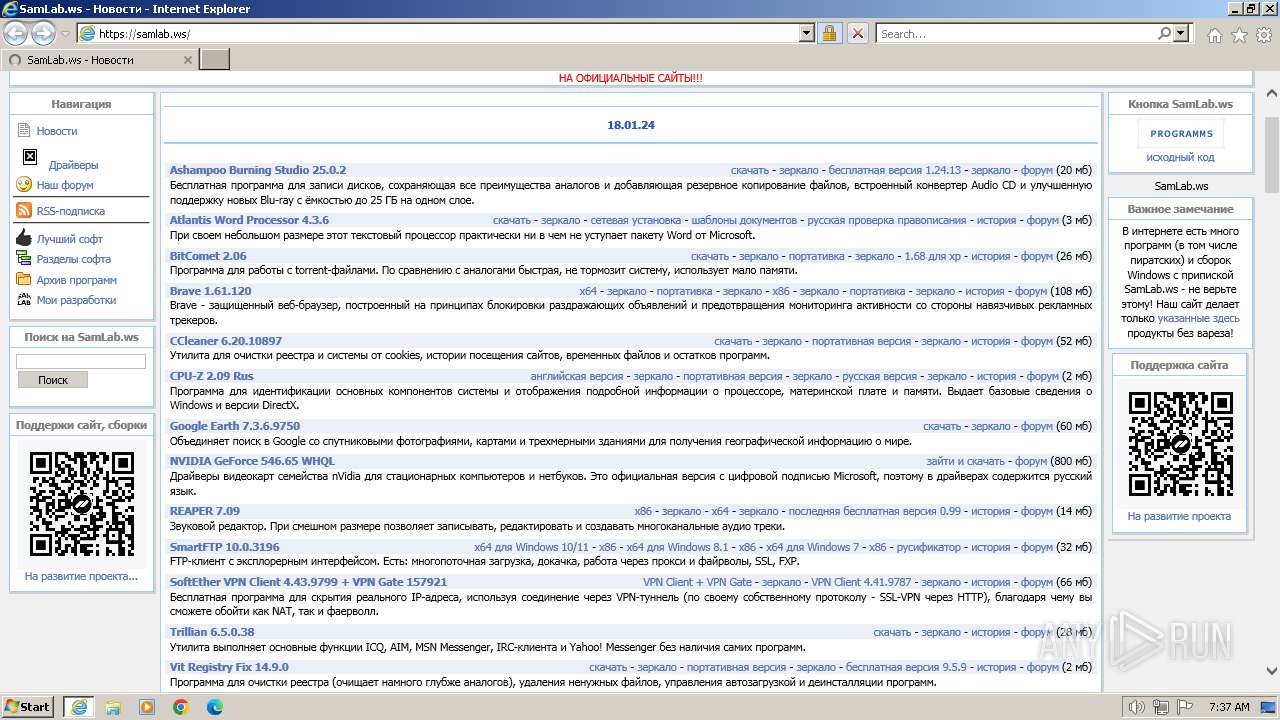The width and height of the screenshot is (1280, 720).
Task: Click the QR code under Поддержка сайта
Action: [x=1180, y=444]
